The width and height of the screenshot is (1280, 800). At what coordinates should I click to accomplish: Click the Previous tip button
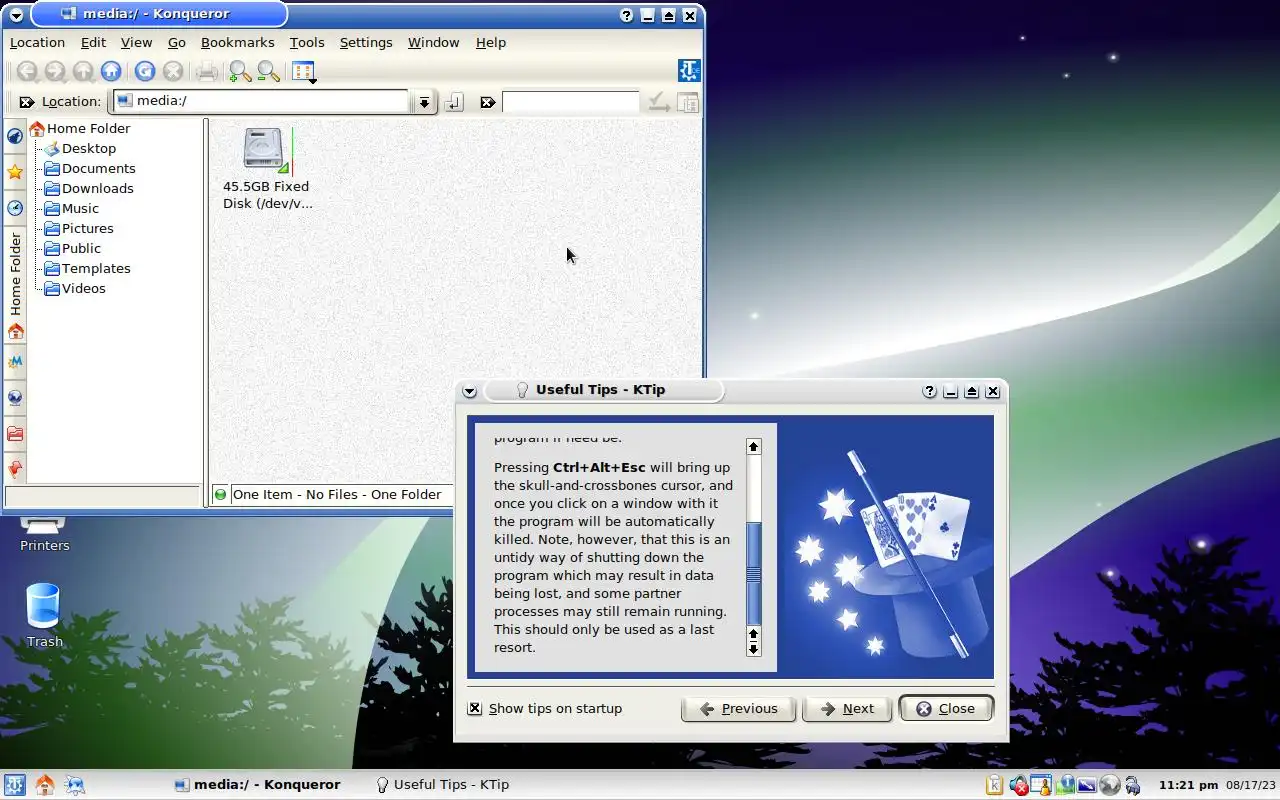tap(738, 708)
